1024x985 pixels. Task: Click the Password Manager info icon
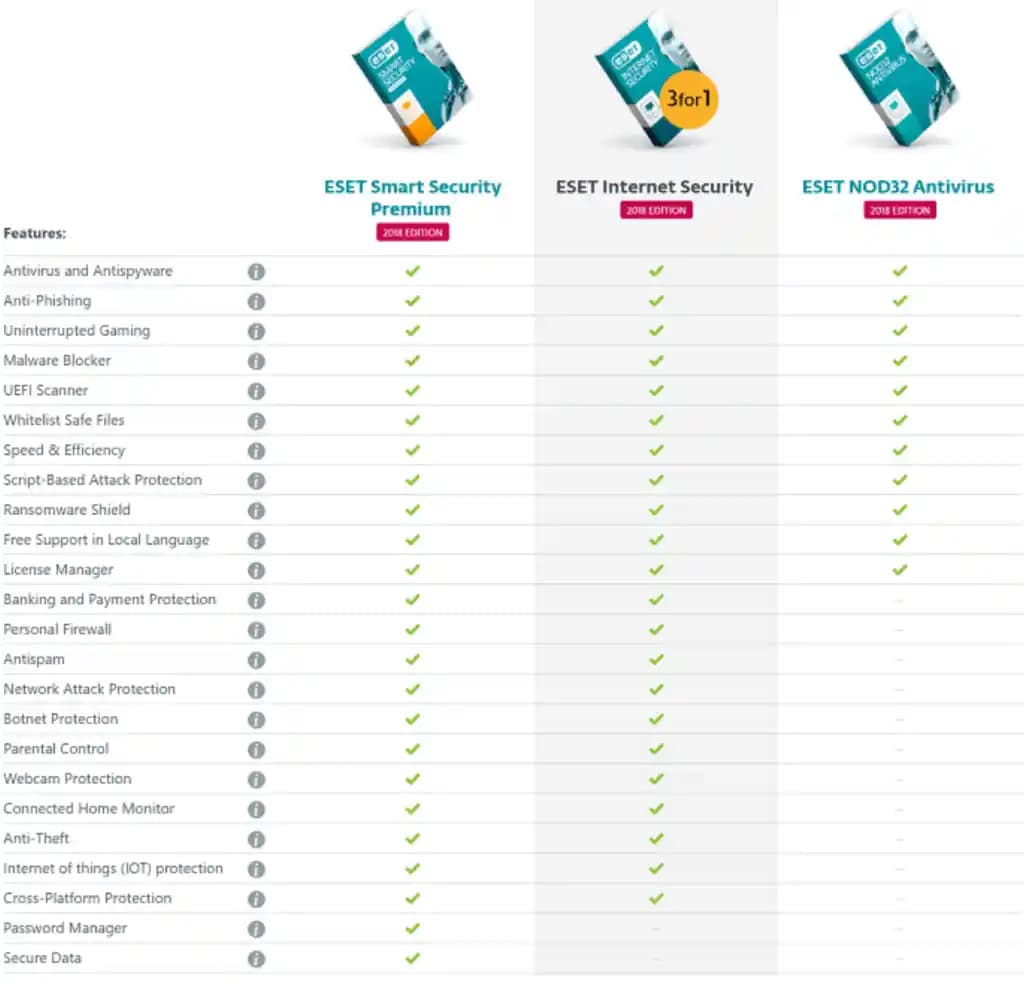tap(256, 929)
